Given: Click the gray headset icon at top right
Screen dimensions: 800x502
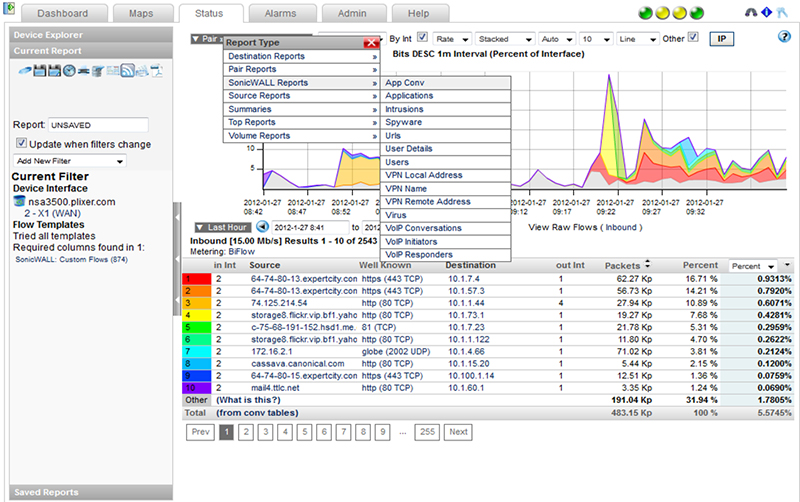Looking at the screenshot, I should pyautogui.click(x=751, y=12).
